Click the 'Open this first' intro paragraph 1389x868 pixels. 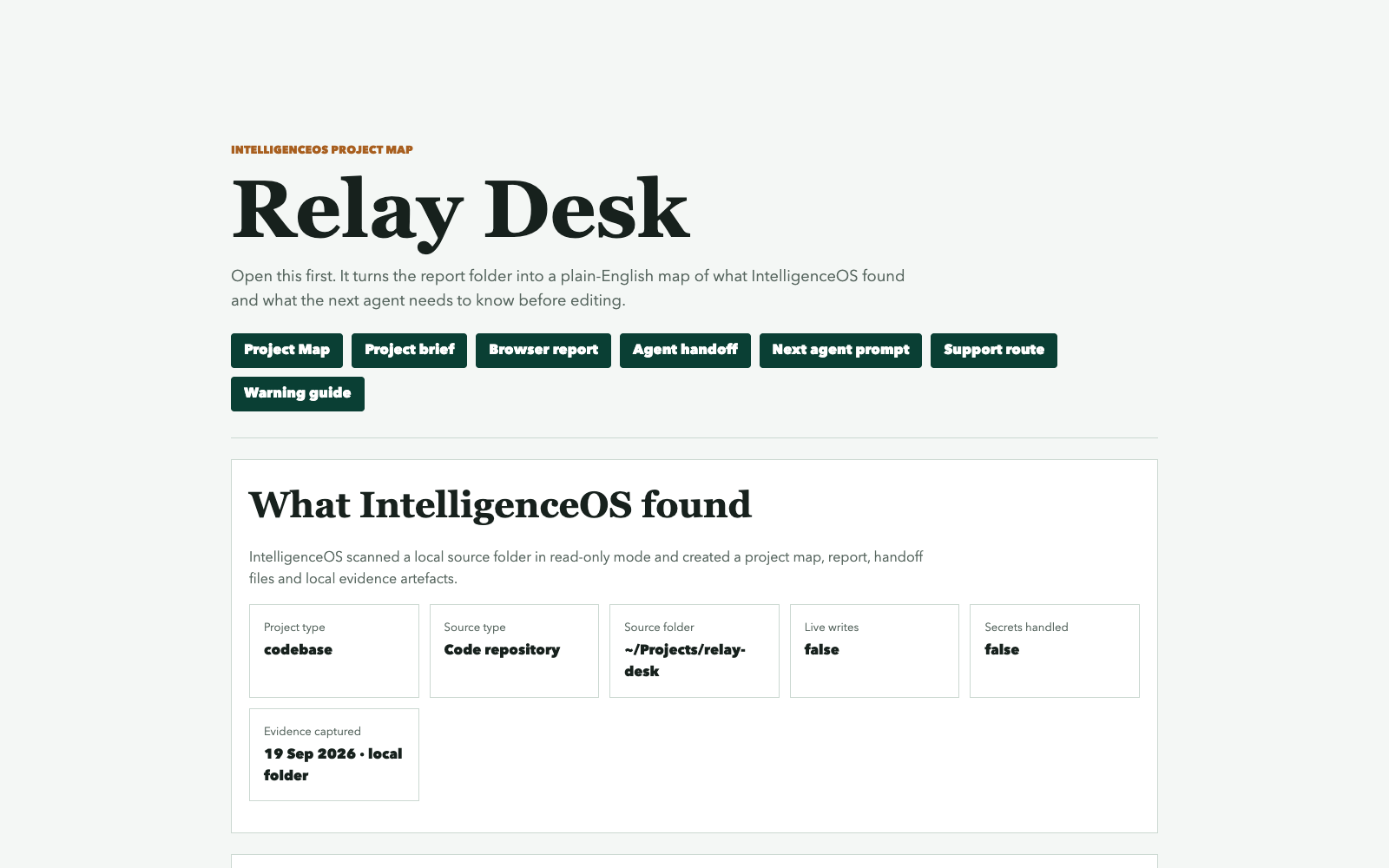pyautogui.click(x=568, y=288)
